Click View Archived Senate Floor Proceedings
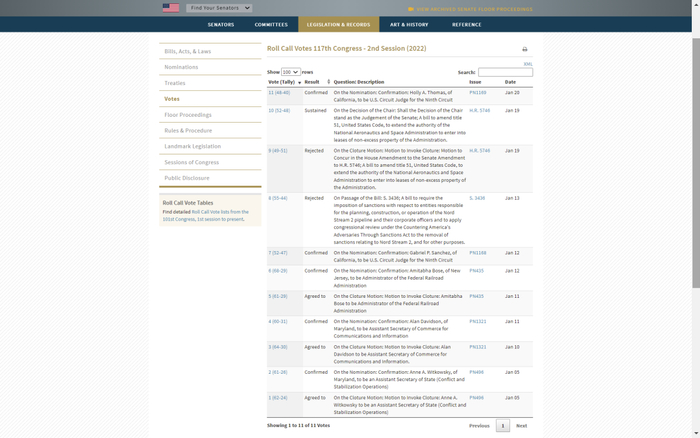This screenshot has height=438, width=700. click(x=474, y=9)
